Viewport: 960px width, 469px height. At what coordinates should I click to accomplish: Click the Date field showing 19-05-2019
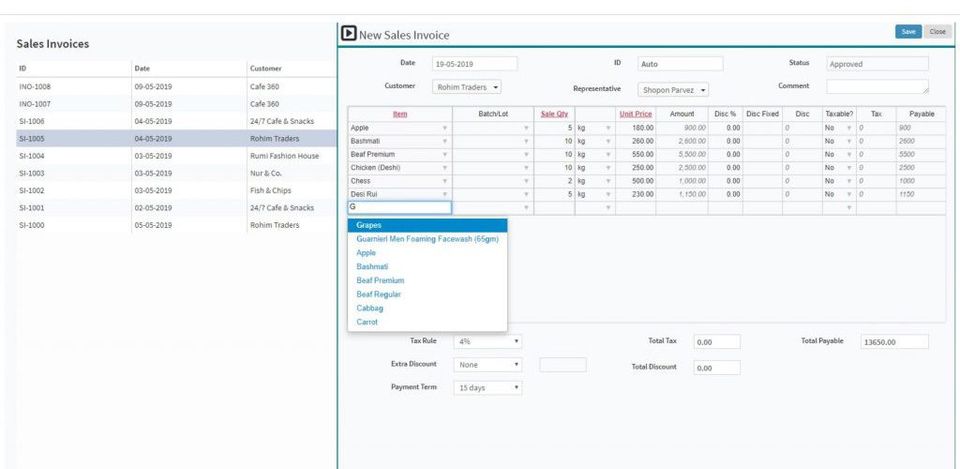474,64
